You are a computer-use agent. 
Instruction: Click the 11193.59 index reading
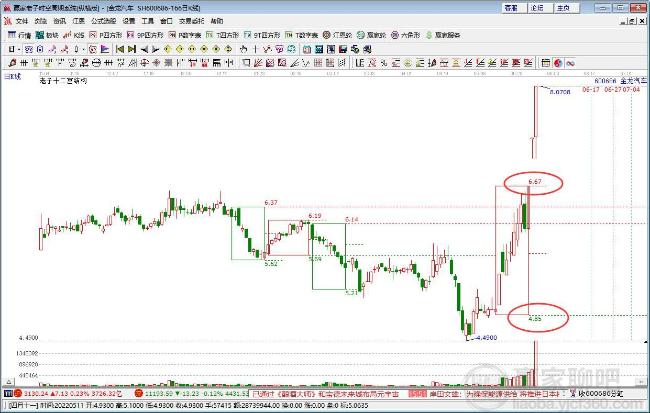158,394
